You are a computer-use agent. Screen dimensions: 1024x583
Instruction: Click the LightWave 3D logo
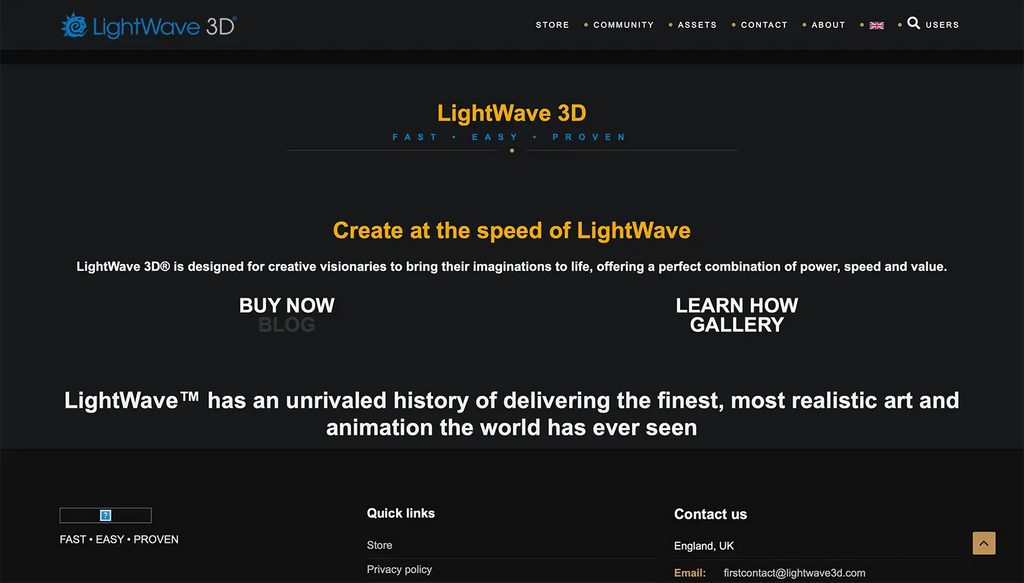point(148,25)
